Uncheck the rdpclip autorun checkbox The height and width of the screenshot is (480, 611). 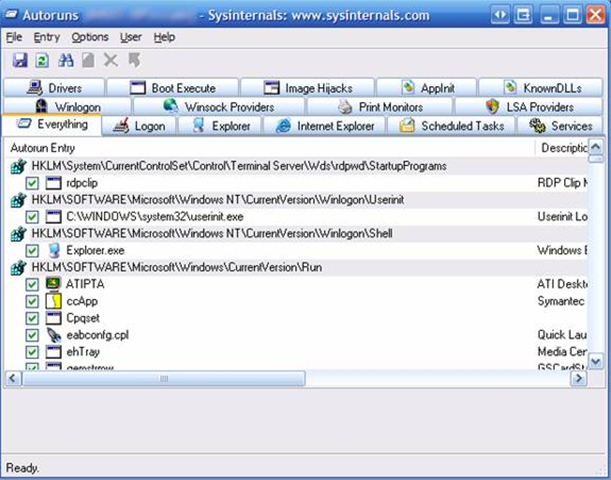tap(33, 183)
